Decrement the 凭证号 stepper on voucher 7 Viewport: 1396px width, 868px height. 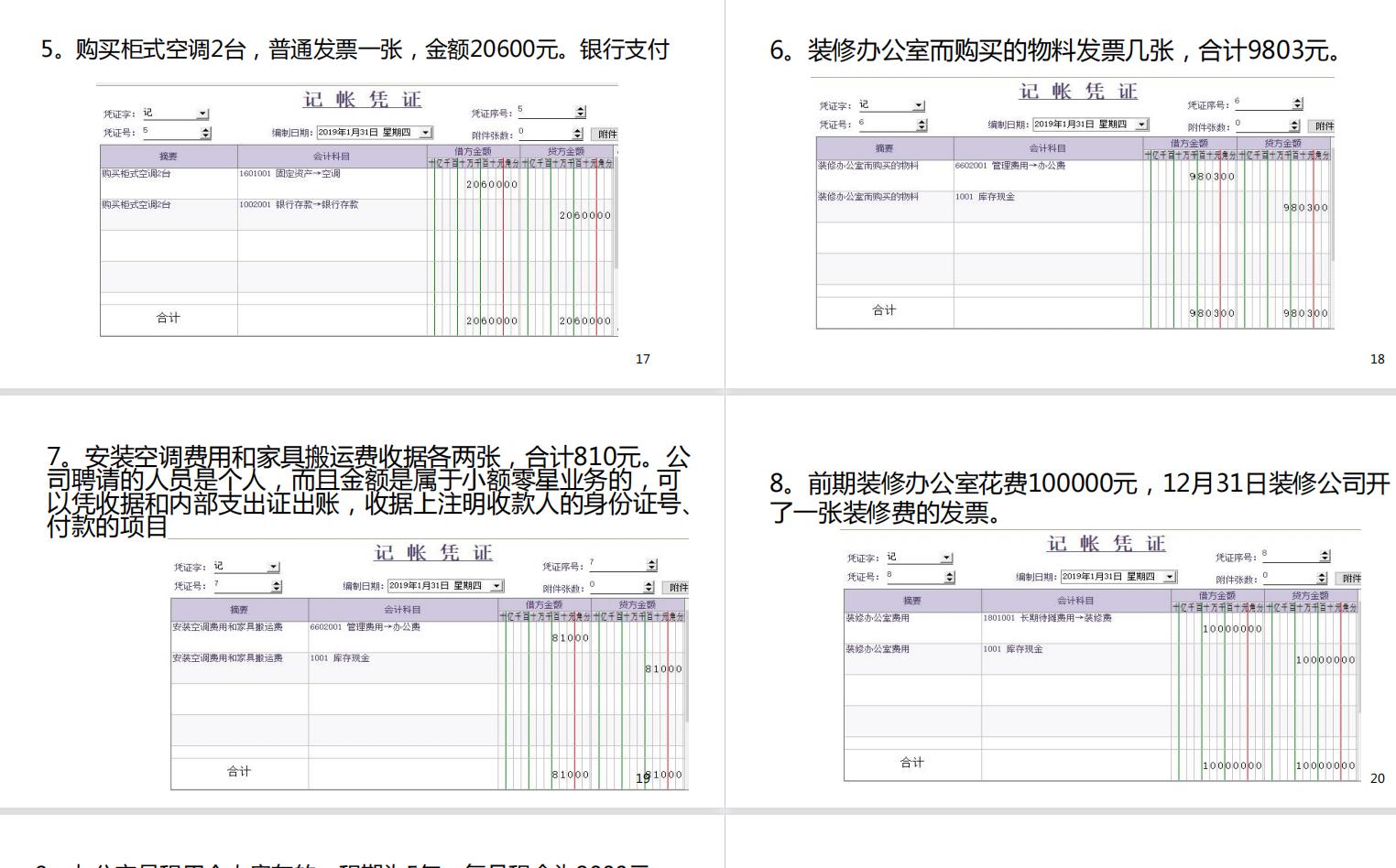(277, 590)
